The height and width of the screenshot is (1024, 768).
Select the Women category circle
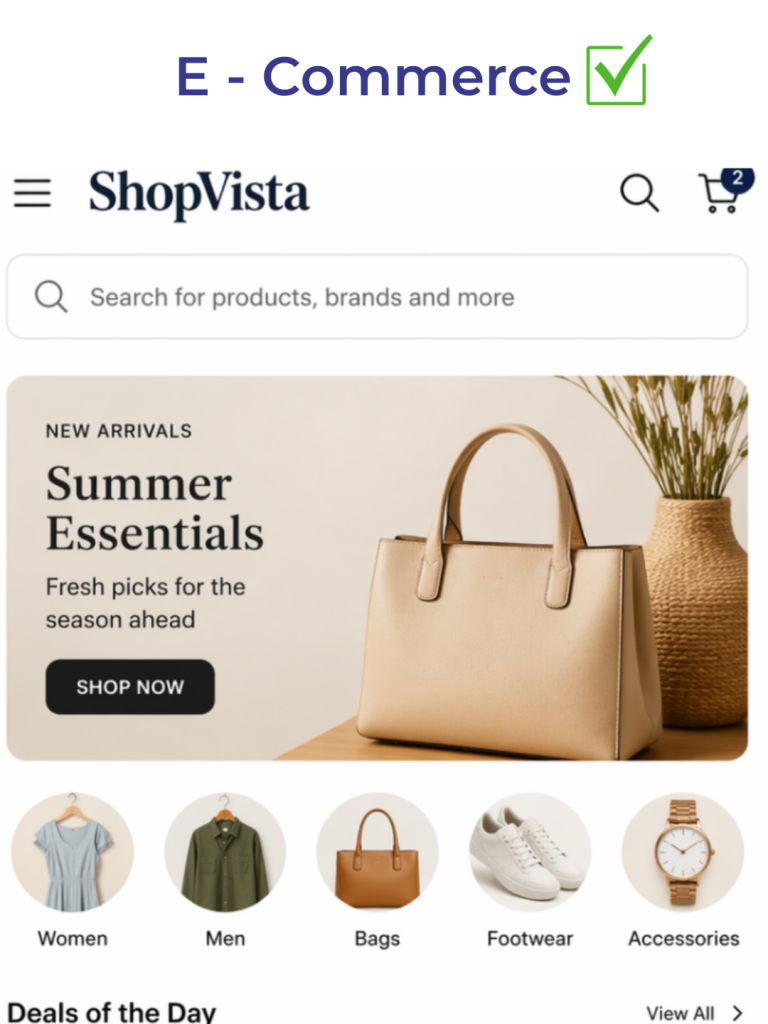[72, 853]
